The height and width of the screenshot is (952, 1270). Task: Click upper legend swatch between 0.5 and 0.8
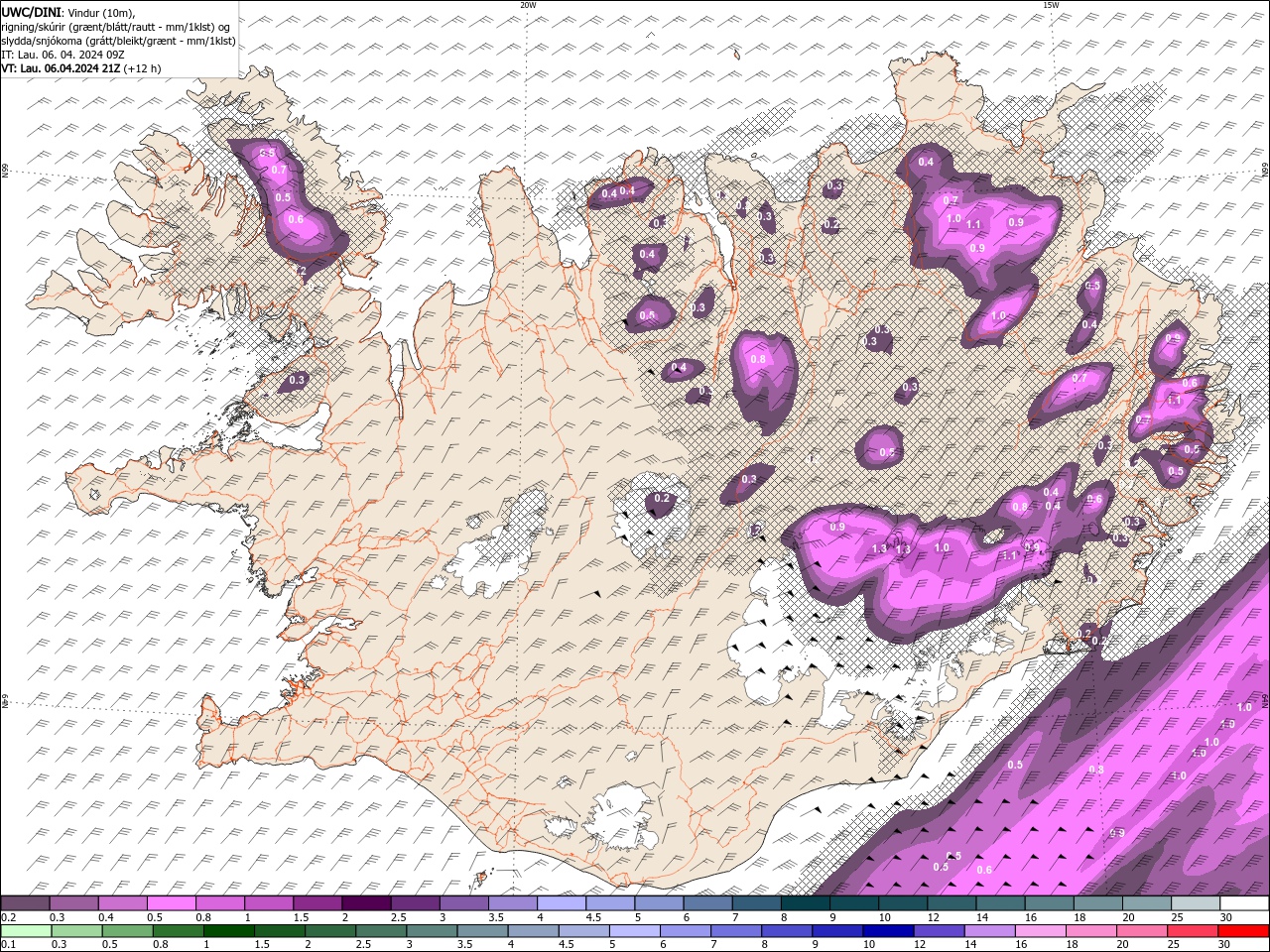(172, 903)
